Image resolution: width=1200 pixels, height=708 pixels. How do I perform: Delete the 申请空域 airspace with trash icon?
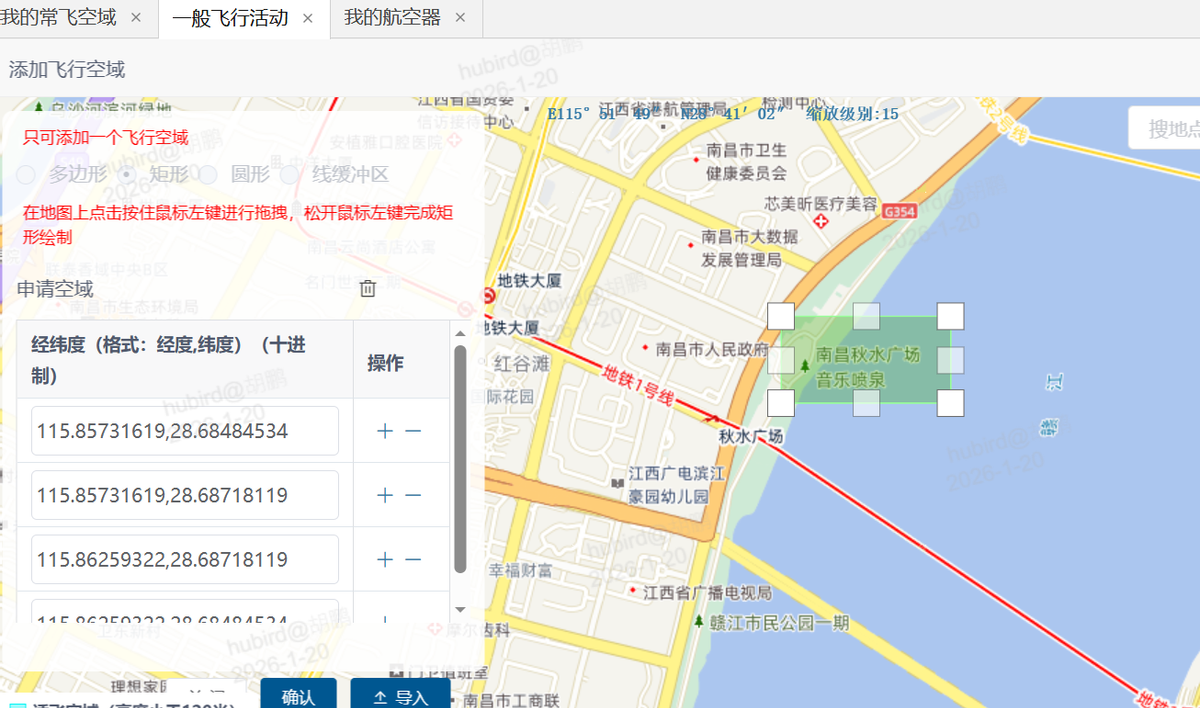click(x=368, y=289)
